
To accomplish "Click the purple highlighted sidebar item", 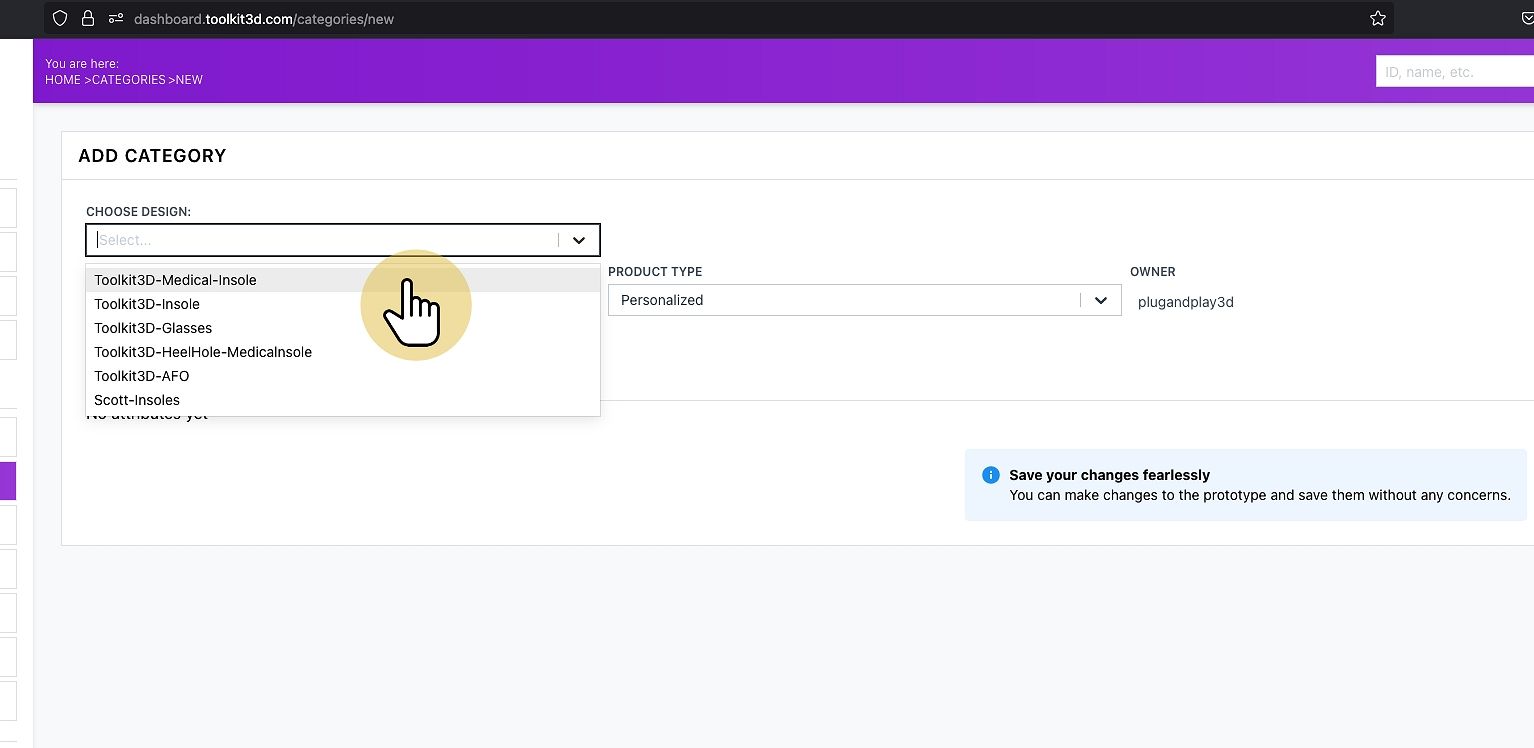I will [x=8, y=481].
